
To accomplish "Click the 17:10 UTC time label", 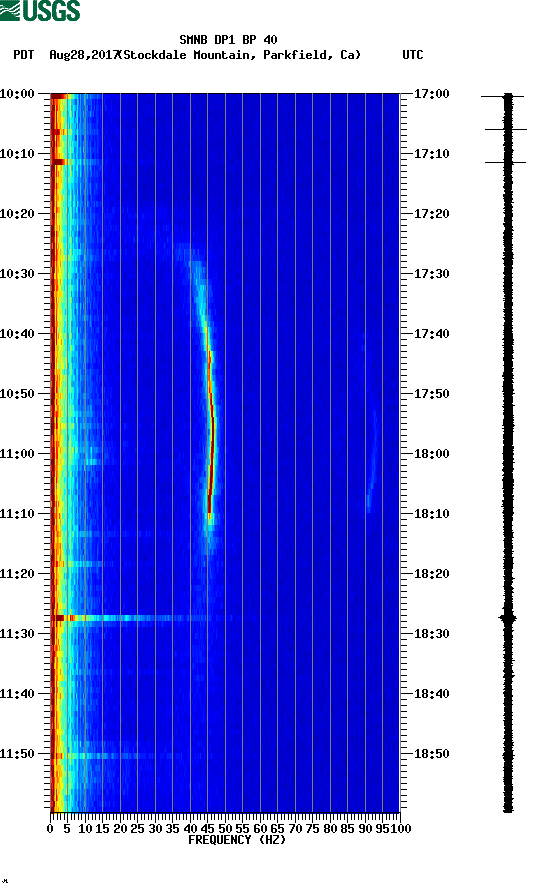I will (431, 154).
